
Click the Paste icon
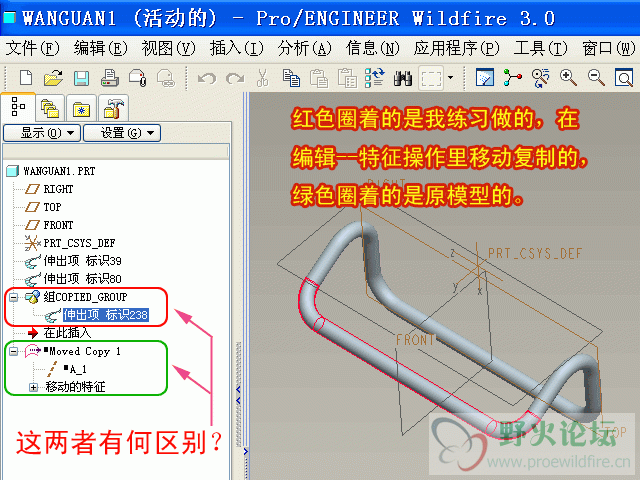pos(319,78)
